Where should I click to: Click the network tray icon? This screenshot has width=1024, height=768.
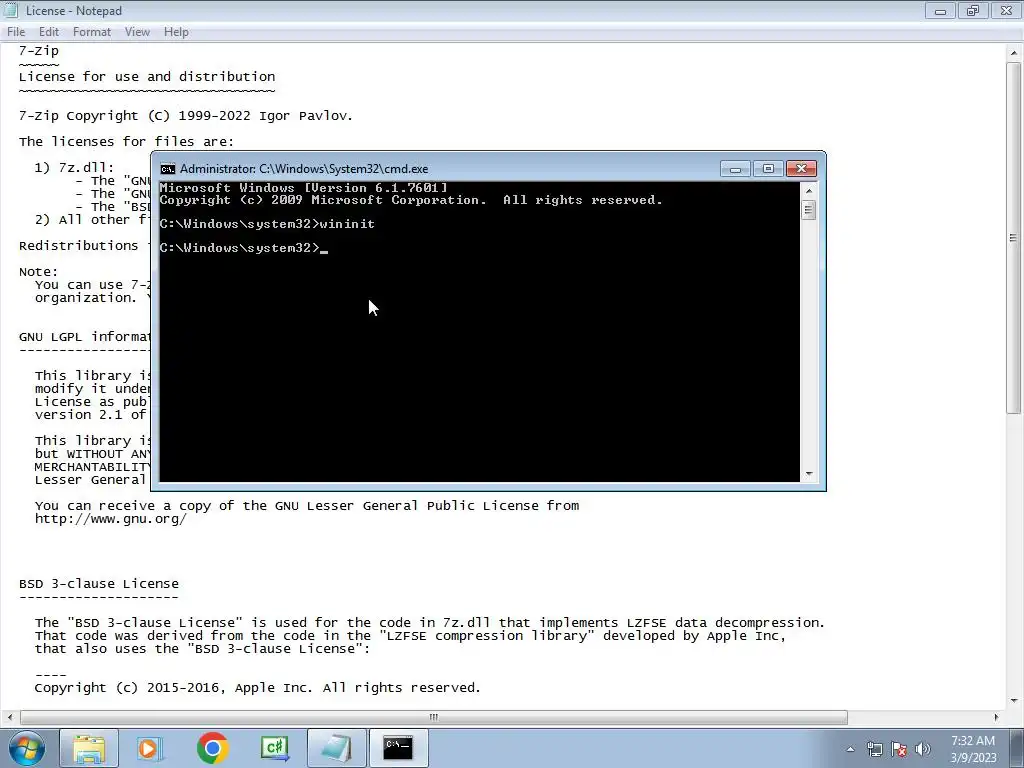(874, 749)
